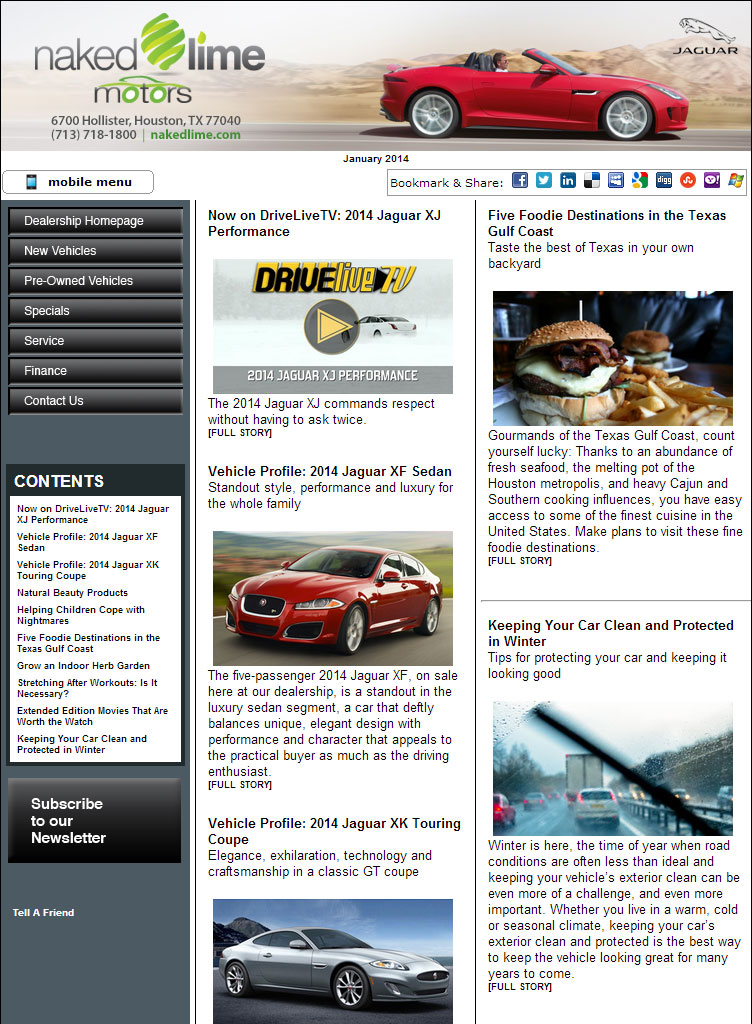752x1024 pixels.
Task: Share on Digg icon
Action: point(664,180)
